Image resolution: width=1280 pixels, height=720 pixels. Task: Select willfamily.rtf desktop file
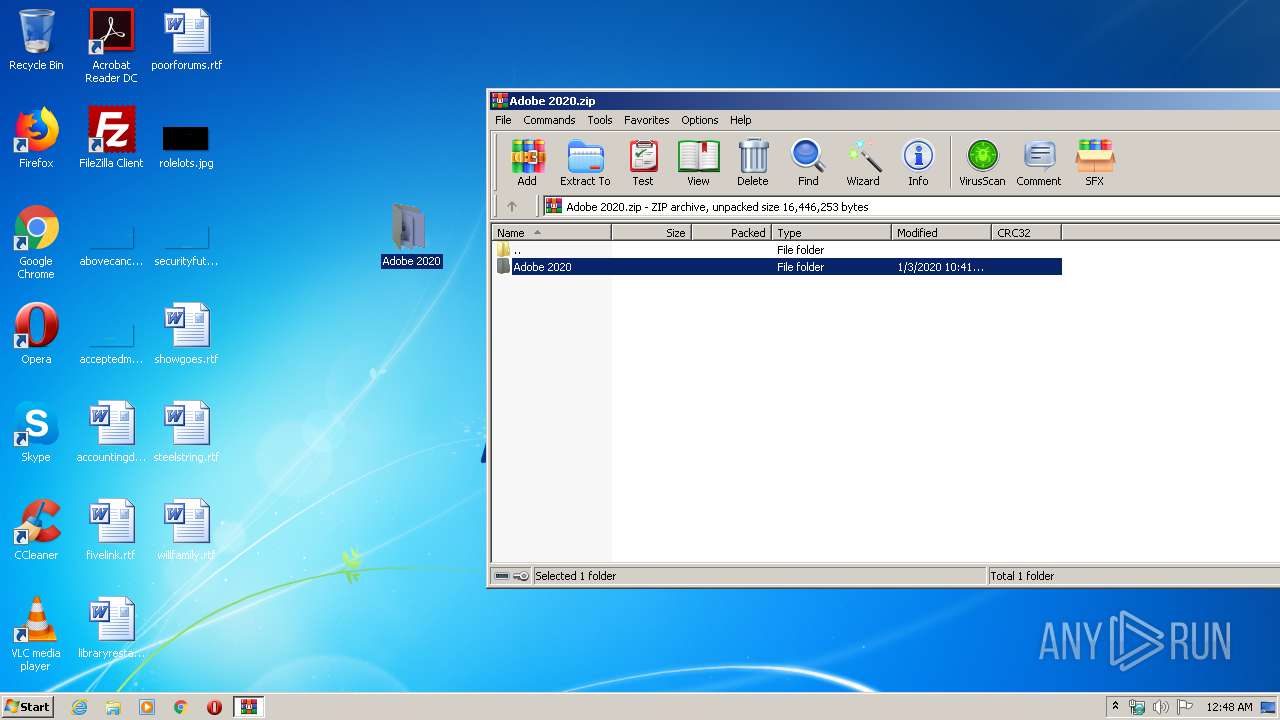pyautogui.click(x=186, y=530)
